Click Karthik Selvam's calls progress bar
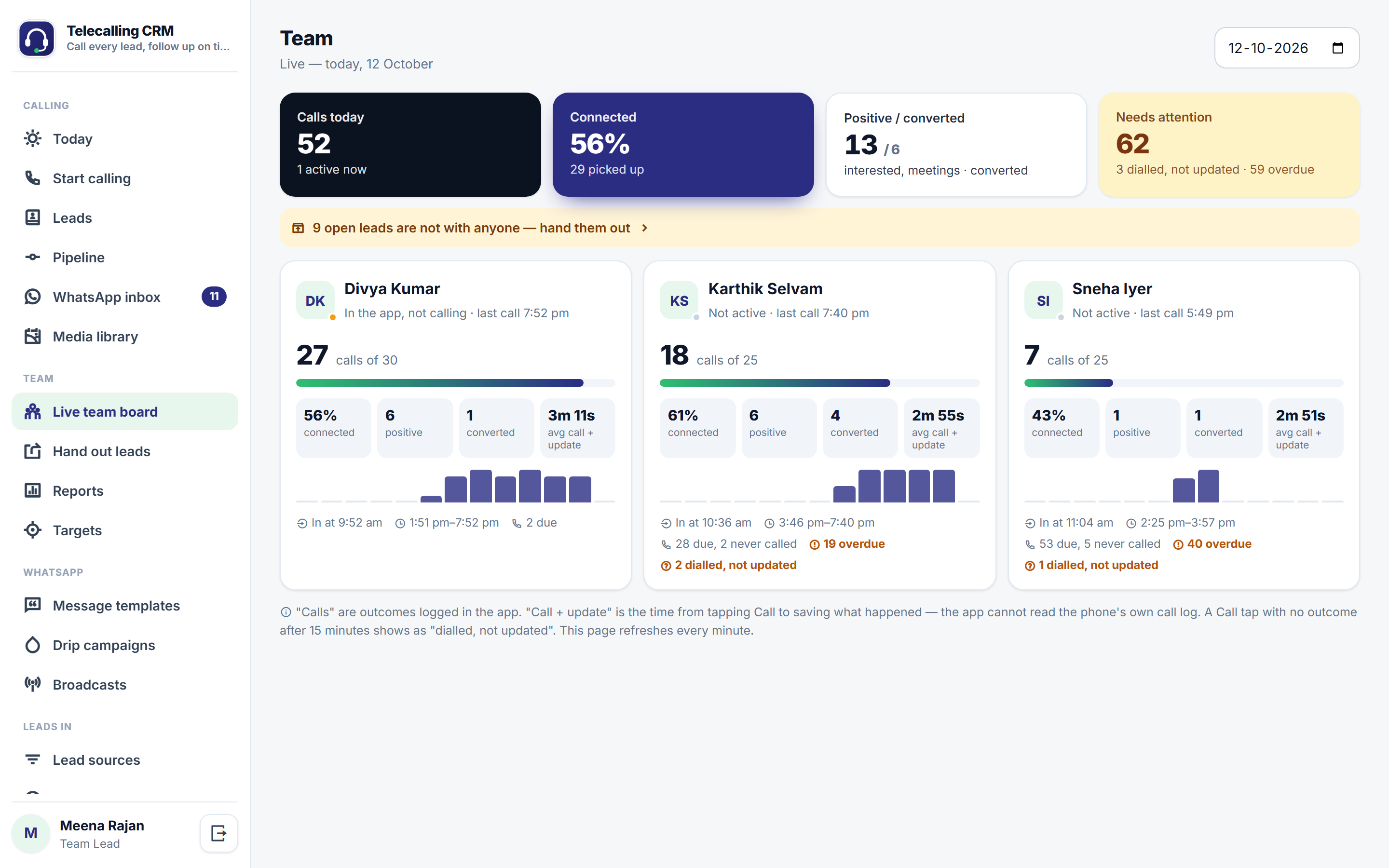Viewport: 1389px width, 868px height. (819, 383)
